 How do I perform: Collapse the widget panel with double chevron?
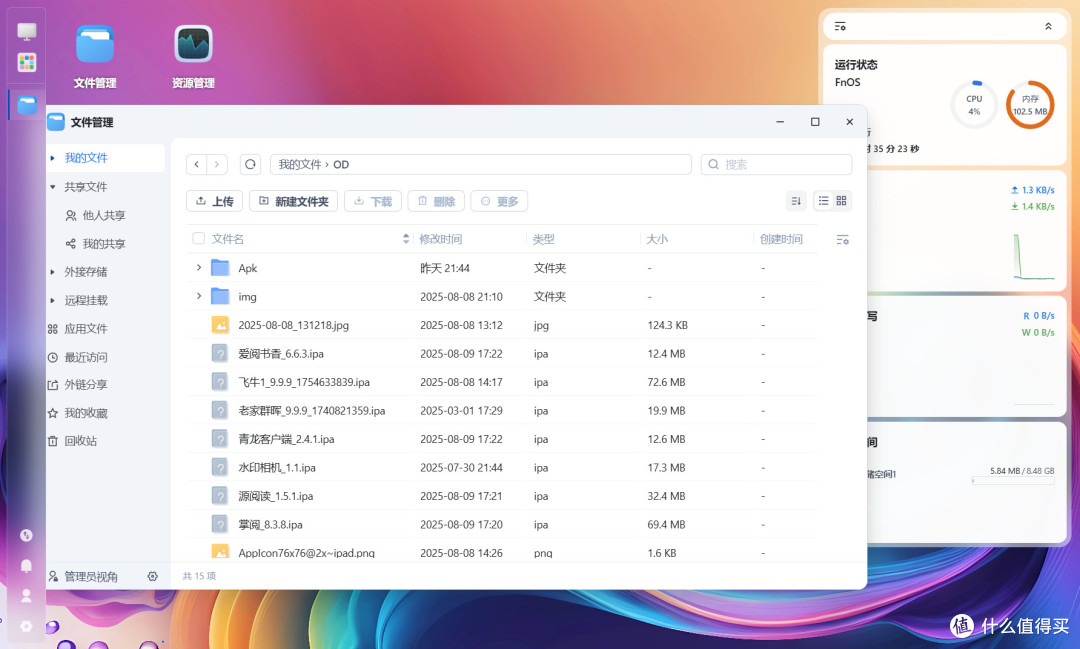[x=1048, y=26]
